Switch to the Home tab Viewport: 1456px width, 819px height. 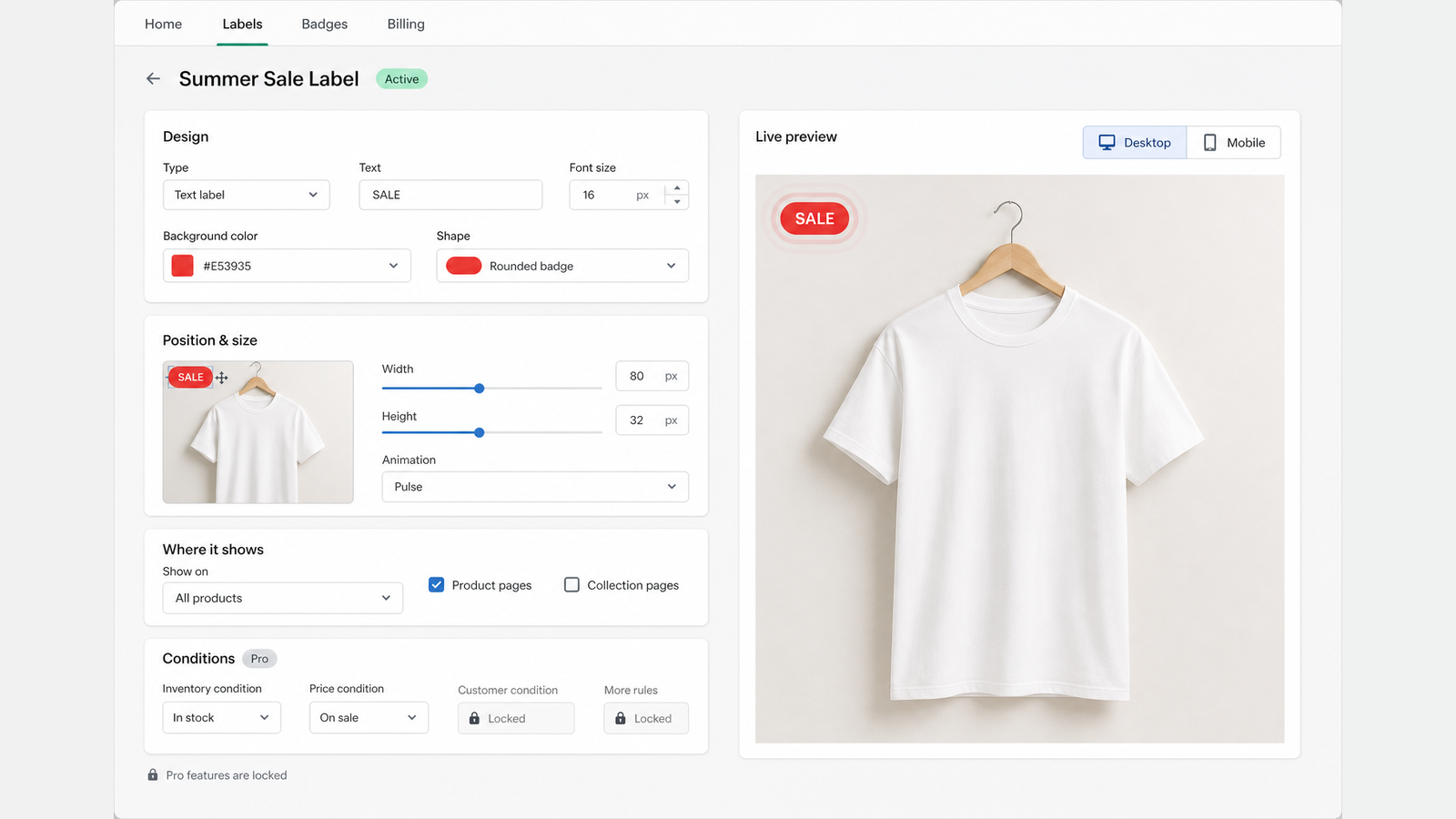164,24
